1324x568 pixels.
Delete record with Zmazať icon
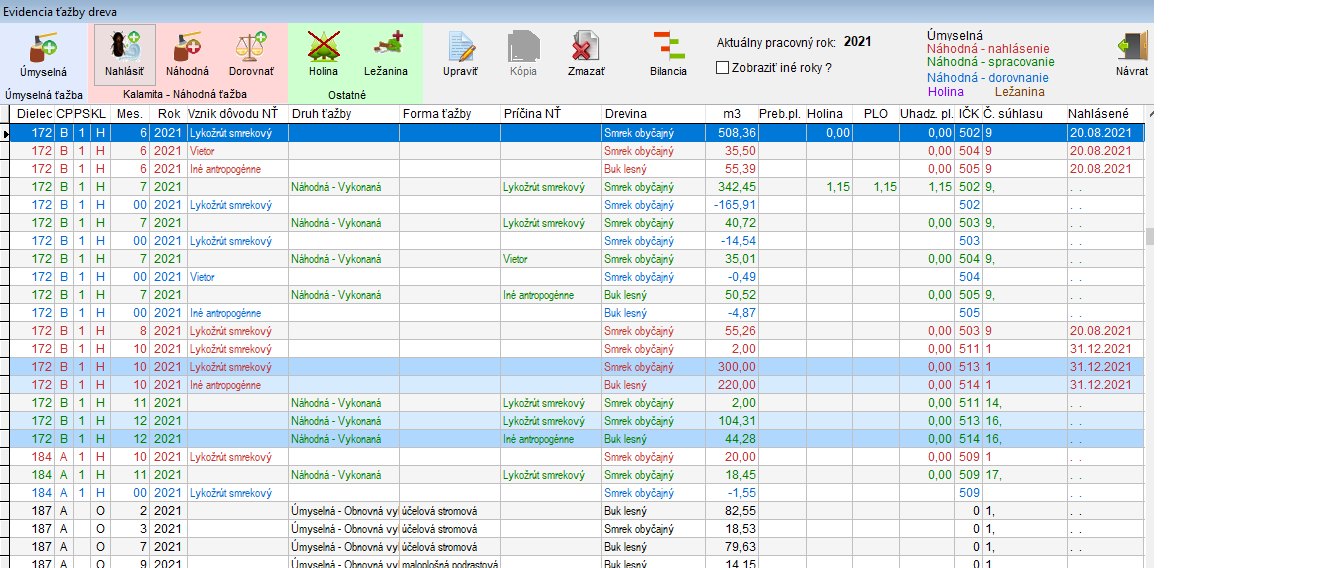tap(585, 48)
